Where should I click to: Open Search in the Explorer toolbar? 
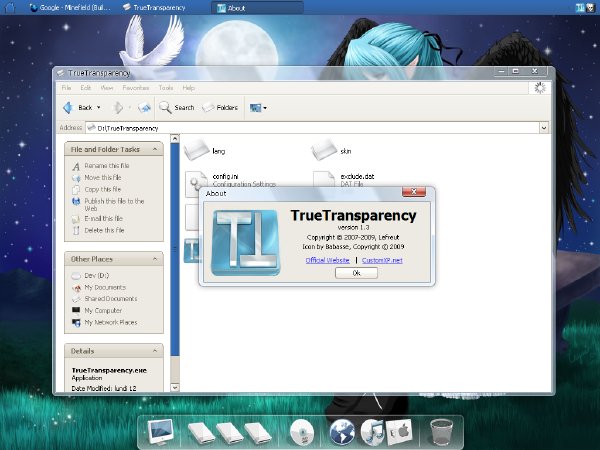point(177,108)
